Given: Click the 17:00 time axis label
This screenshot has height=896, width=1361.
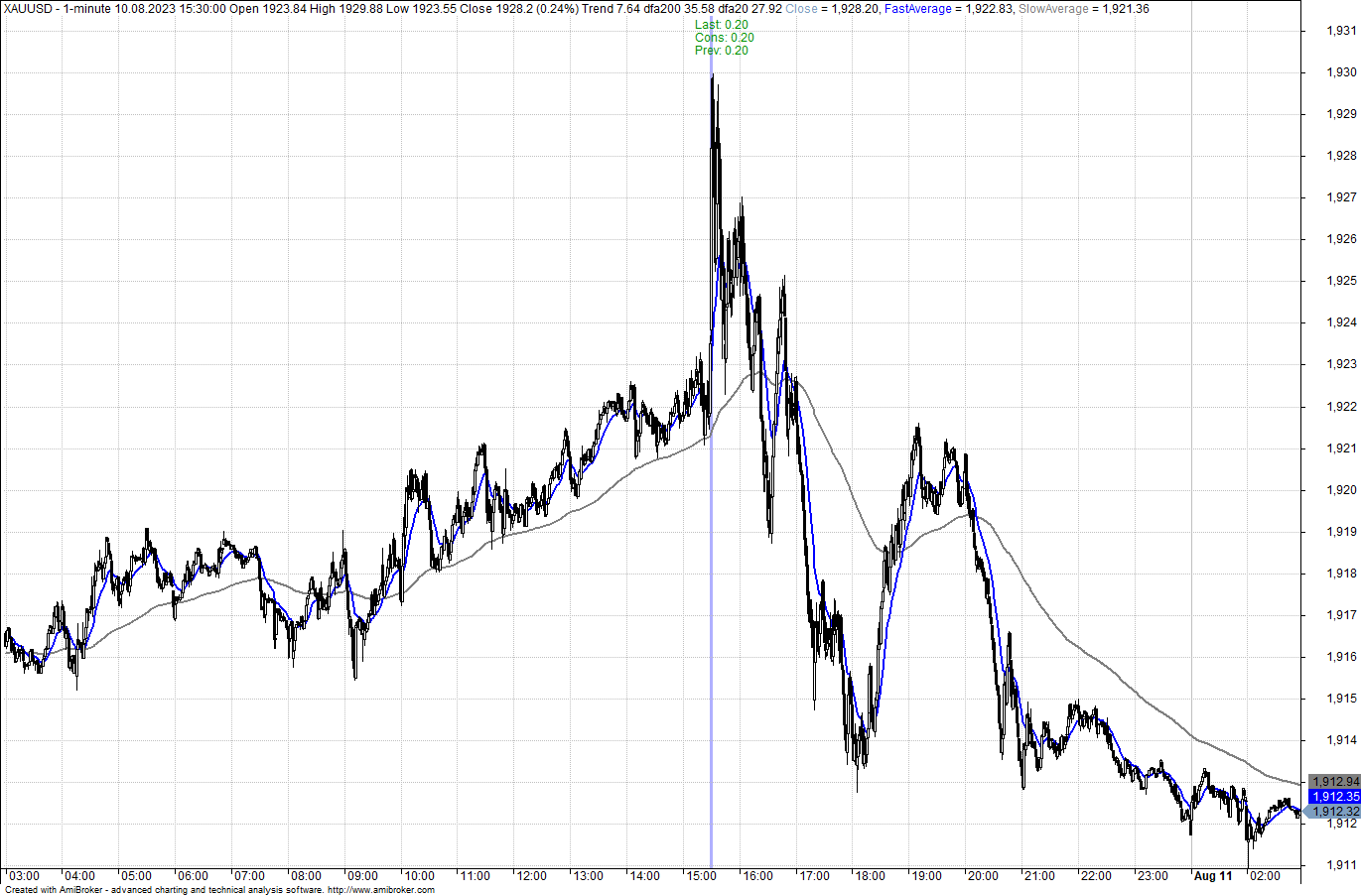Looking at the screenshot, I should point(814,876).
